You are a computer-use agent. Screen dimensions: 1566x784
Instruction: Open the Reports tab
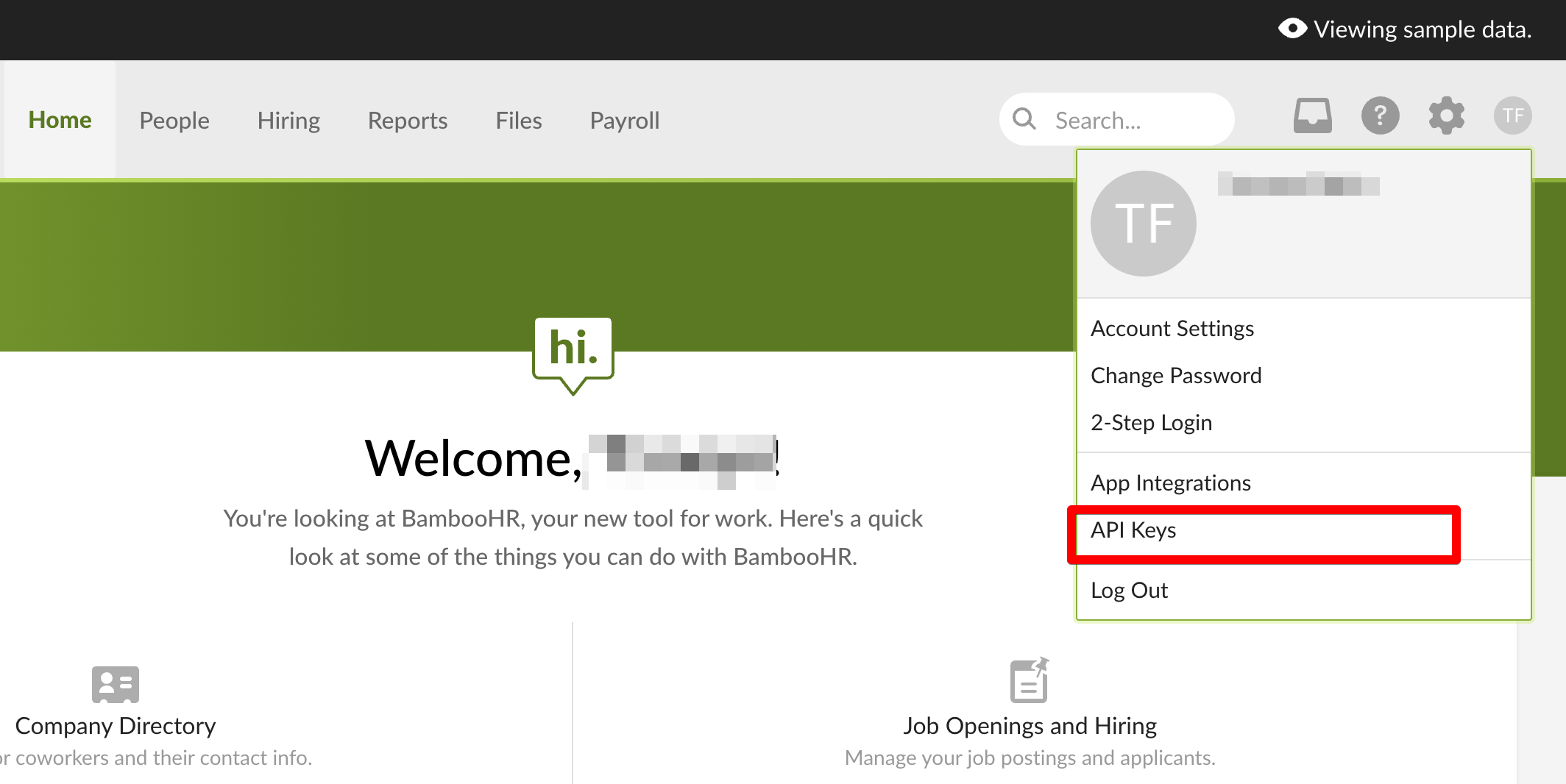[x=408, y=121]
